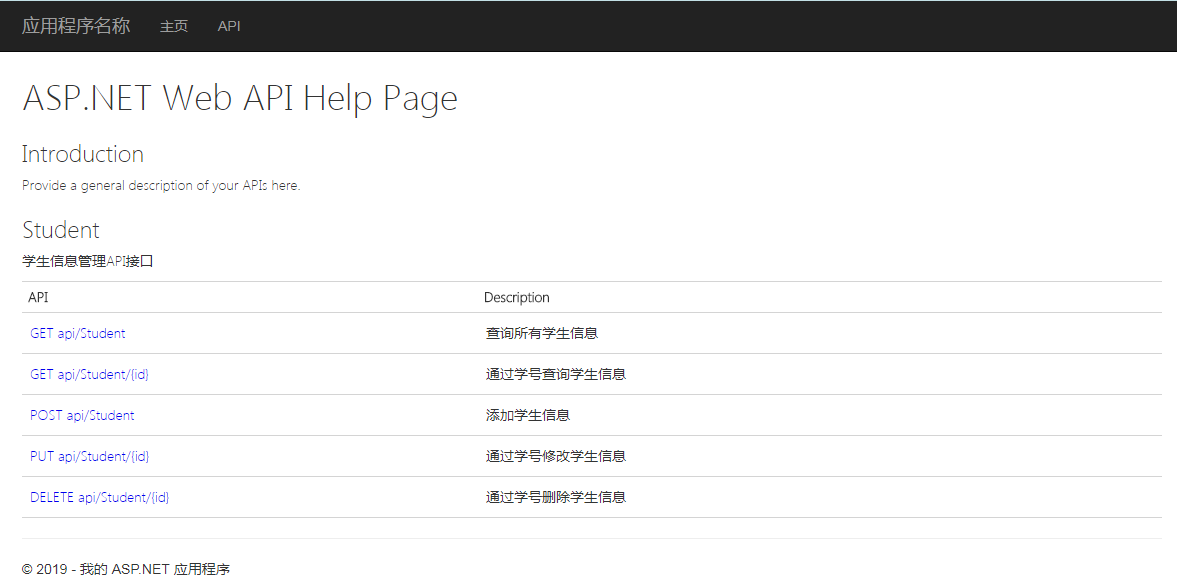The image size is (1177, 587).
Task: Click the API column header
Action: coord(38,297)
